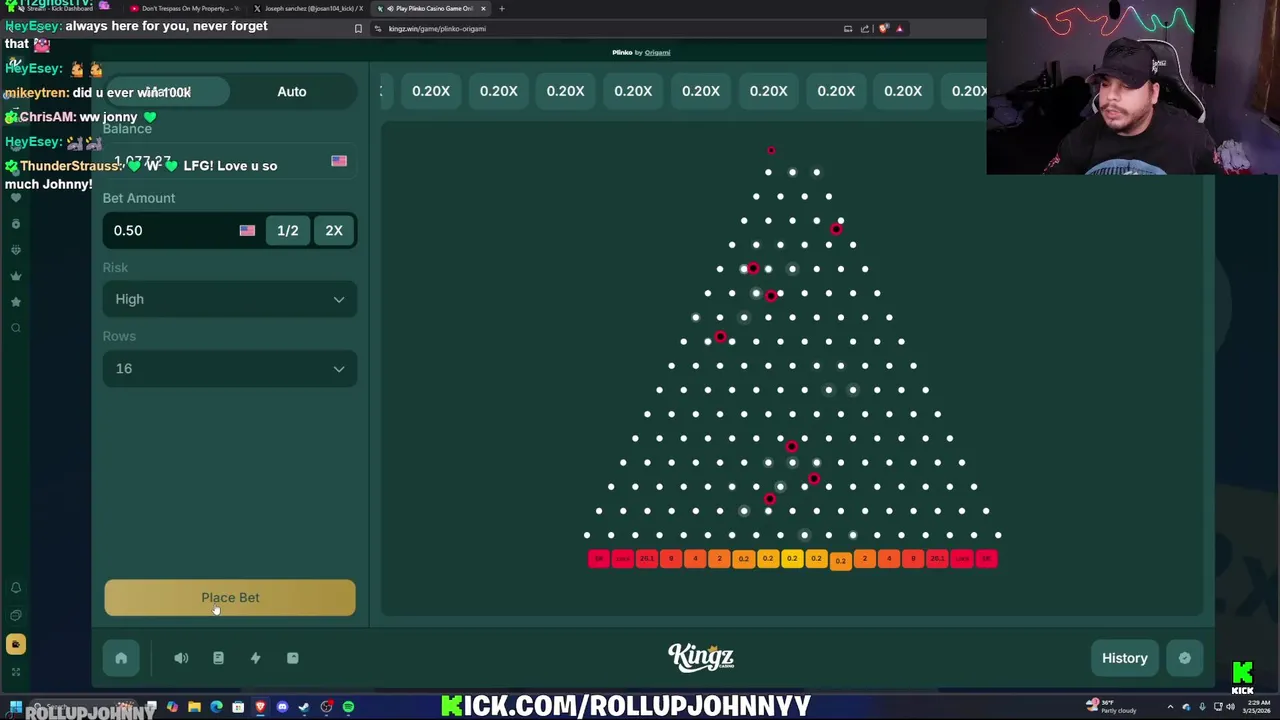This screenshot has height=720, width=1280.
Task: Open the Risk dropdown set to High
Action: click(x=230, y=299)
